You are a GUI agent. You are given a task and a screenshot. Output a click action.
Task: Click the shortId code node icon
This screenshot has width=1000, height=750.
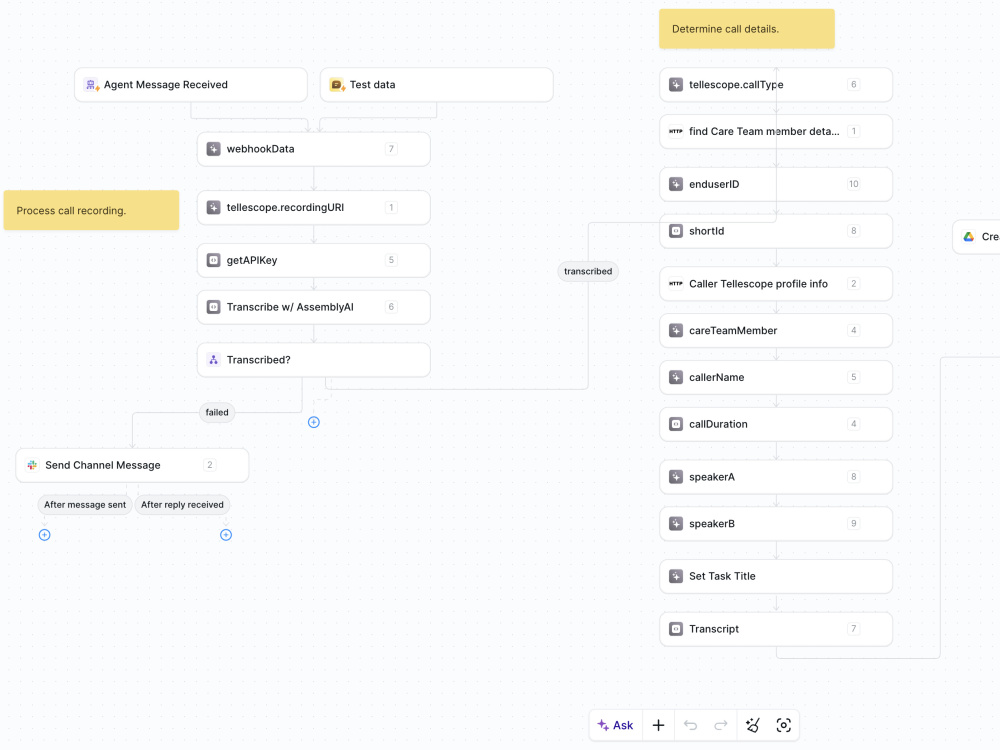(x=676, y=231)
